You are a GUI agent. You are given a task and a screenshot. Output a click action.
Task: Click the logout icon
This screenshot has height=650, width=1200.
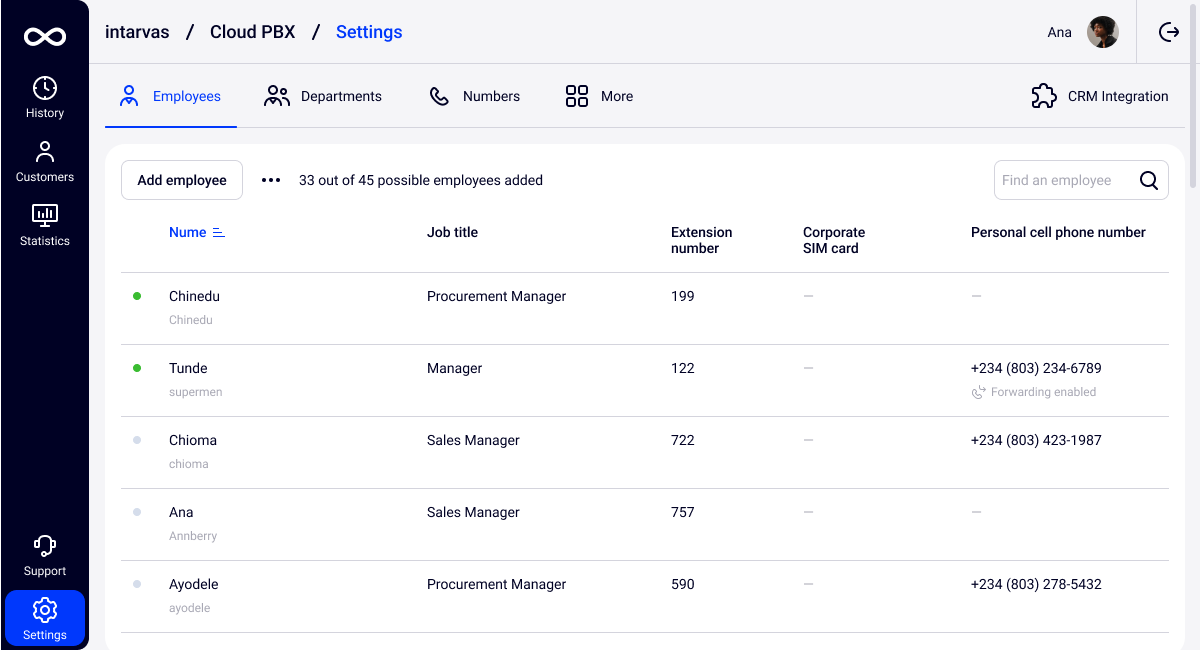pyautogui.click(x=1169, y=32)
